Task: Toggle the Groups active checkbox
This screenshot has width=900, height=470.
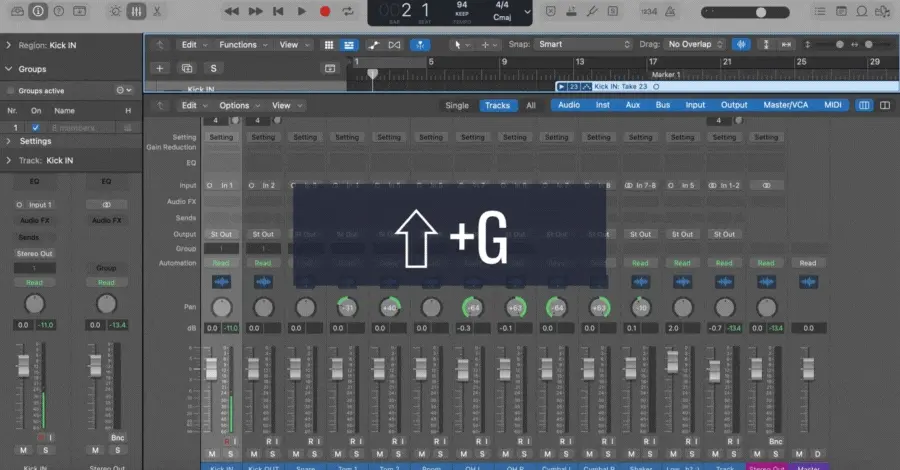Action: point(10,91)
